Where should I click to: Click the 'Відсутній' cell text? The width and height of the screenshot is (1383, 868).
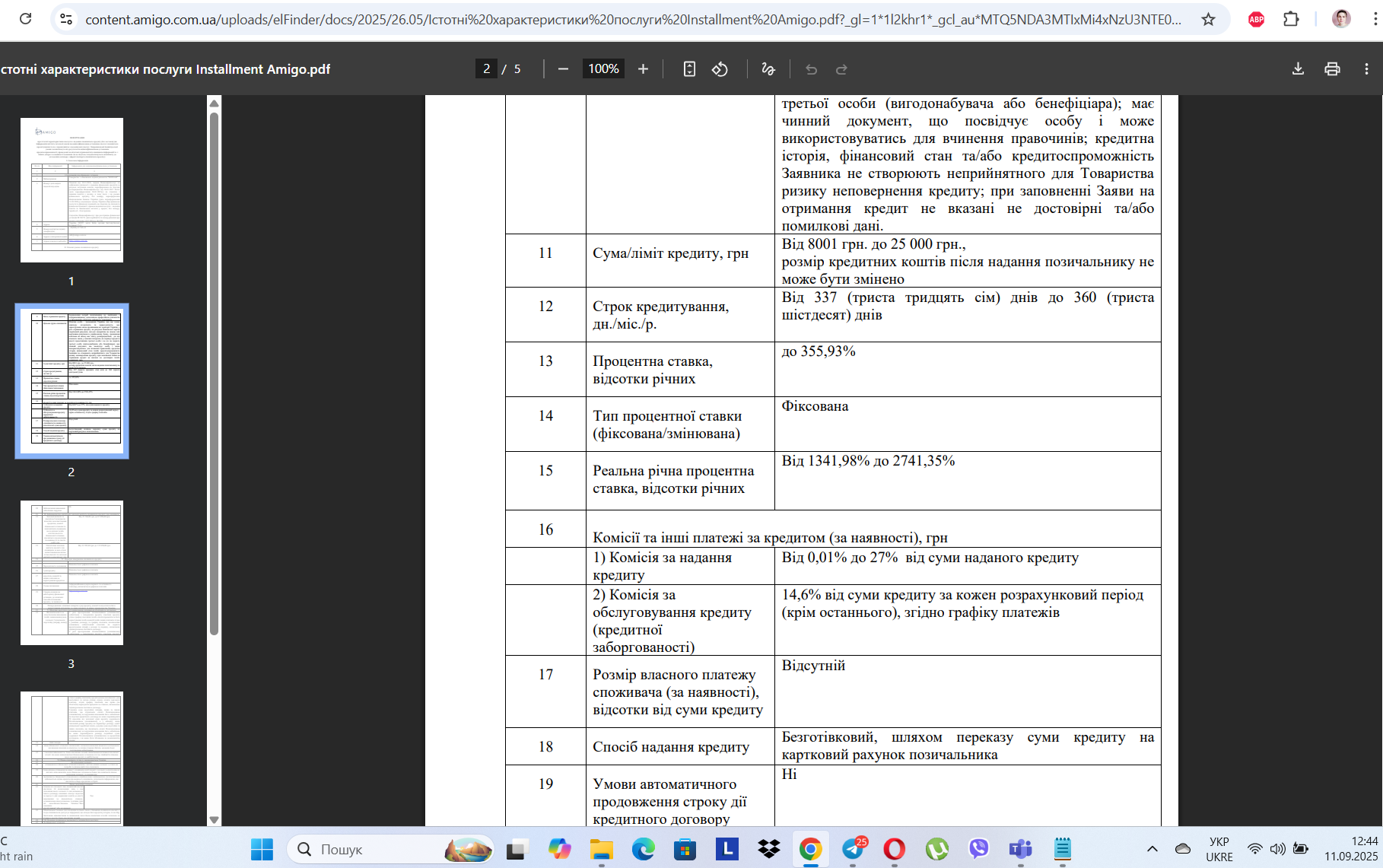coord(813,666)
